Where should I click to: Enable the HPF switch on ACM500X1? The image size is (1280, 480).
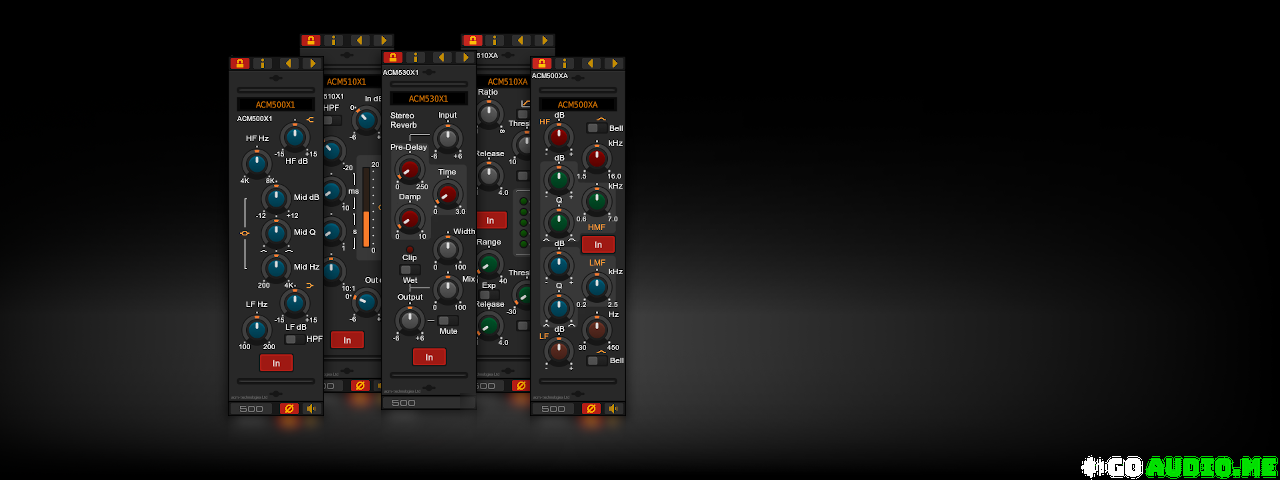[291, 339]
